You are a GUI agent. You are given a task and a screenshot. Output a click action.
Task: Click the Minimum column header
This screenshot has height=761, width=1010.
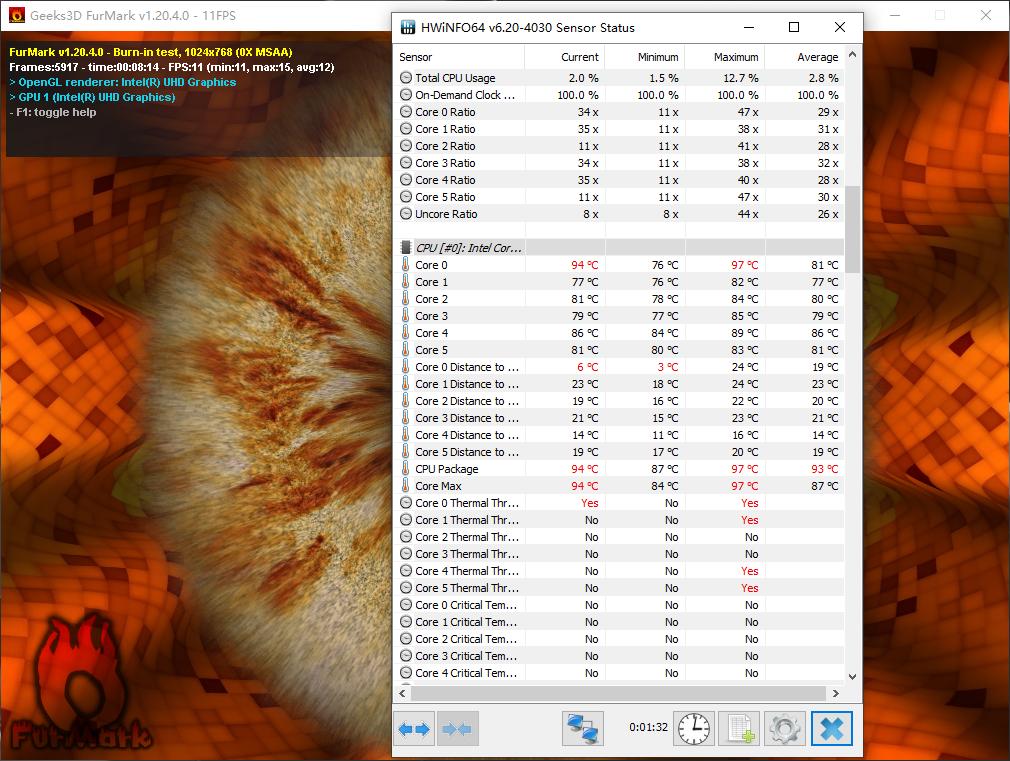point(645,57)
